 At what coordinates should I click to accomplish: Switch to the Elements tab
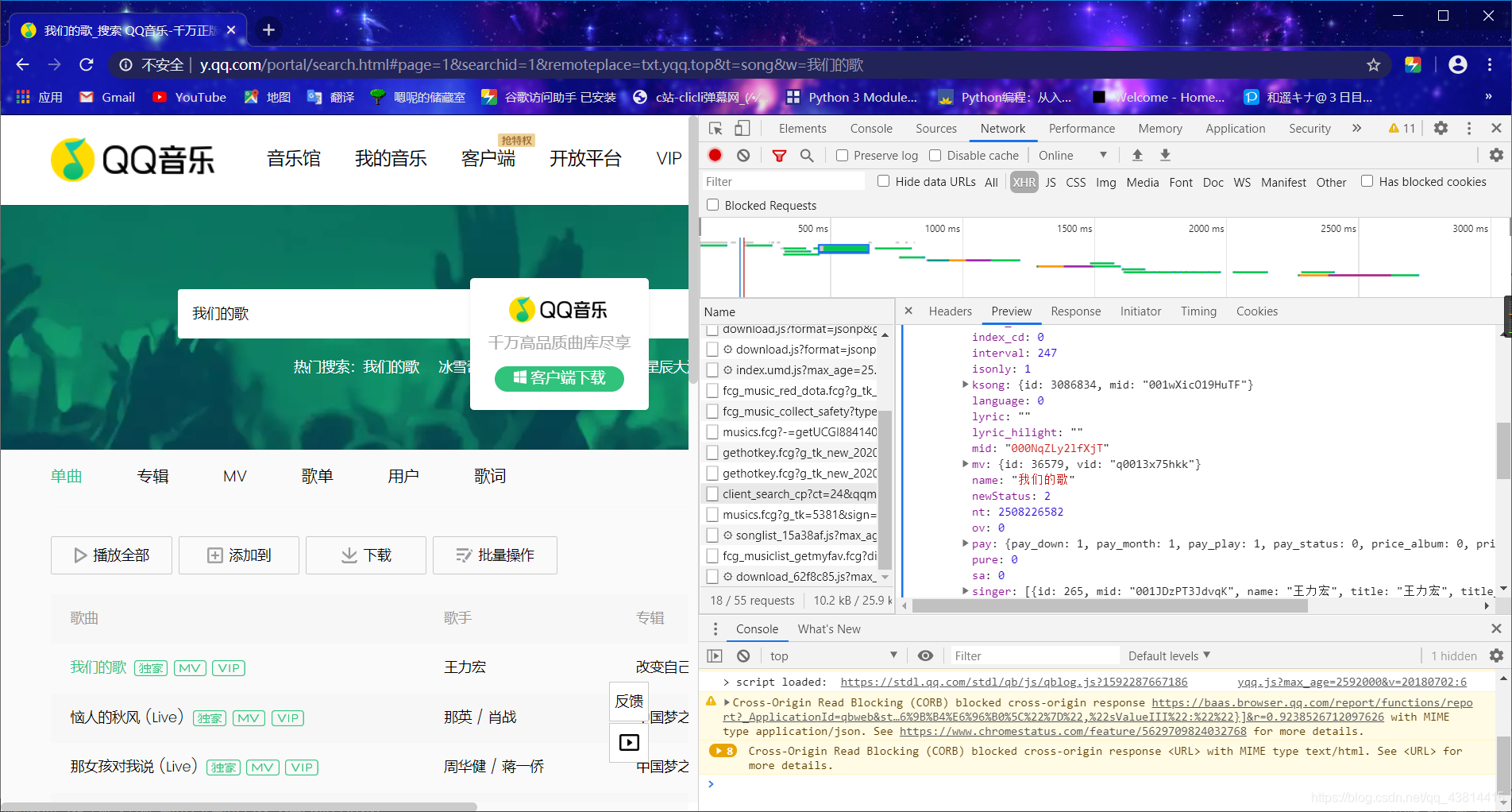tap(802, 129)
